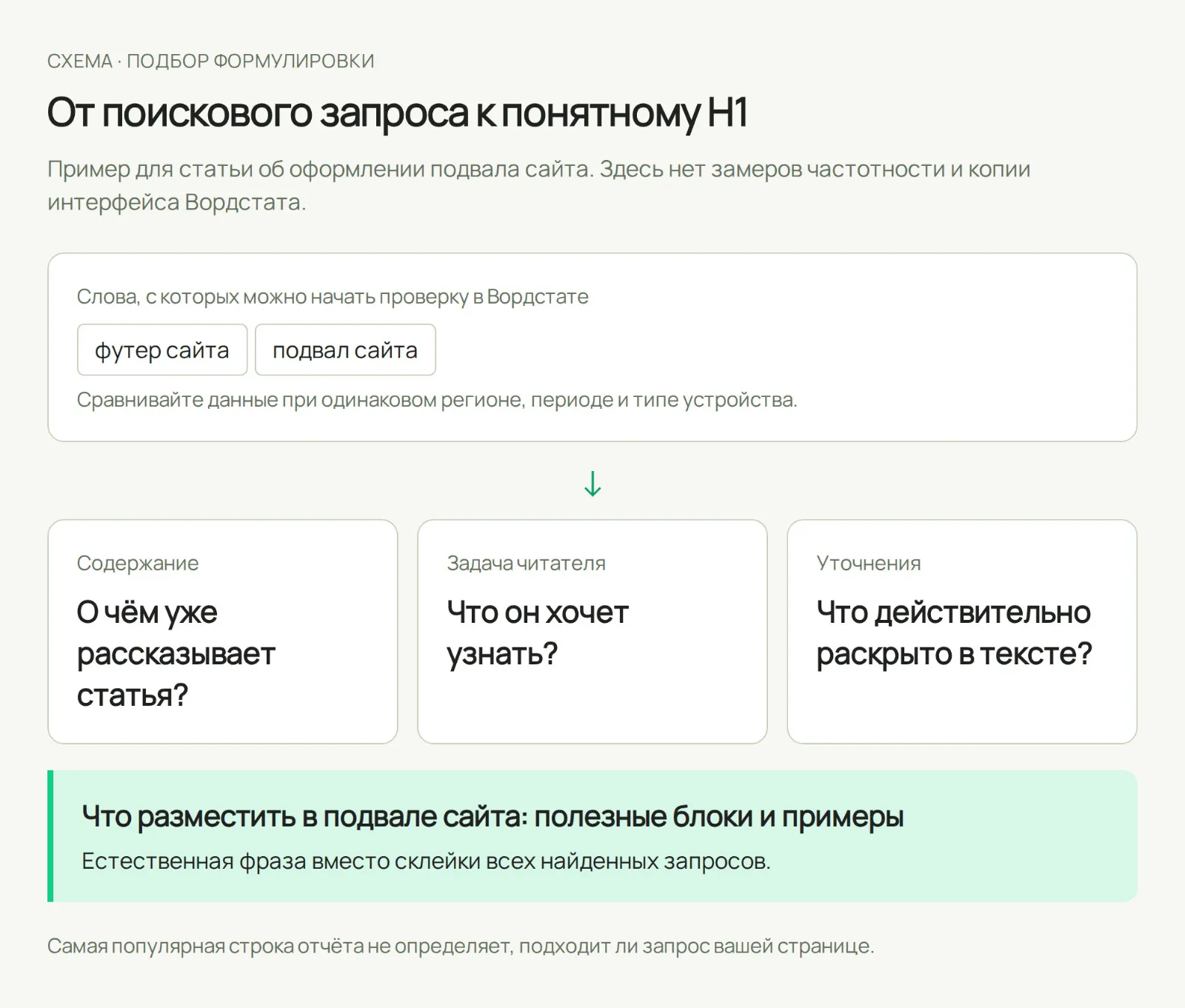Click the question «О чём уже рассказывает статья?»

[176, 653]
